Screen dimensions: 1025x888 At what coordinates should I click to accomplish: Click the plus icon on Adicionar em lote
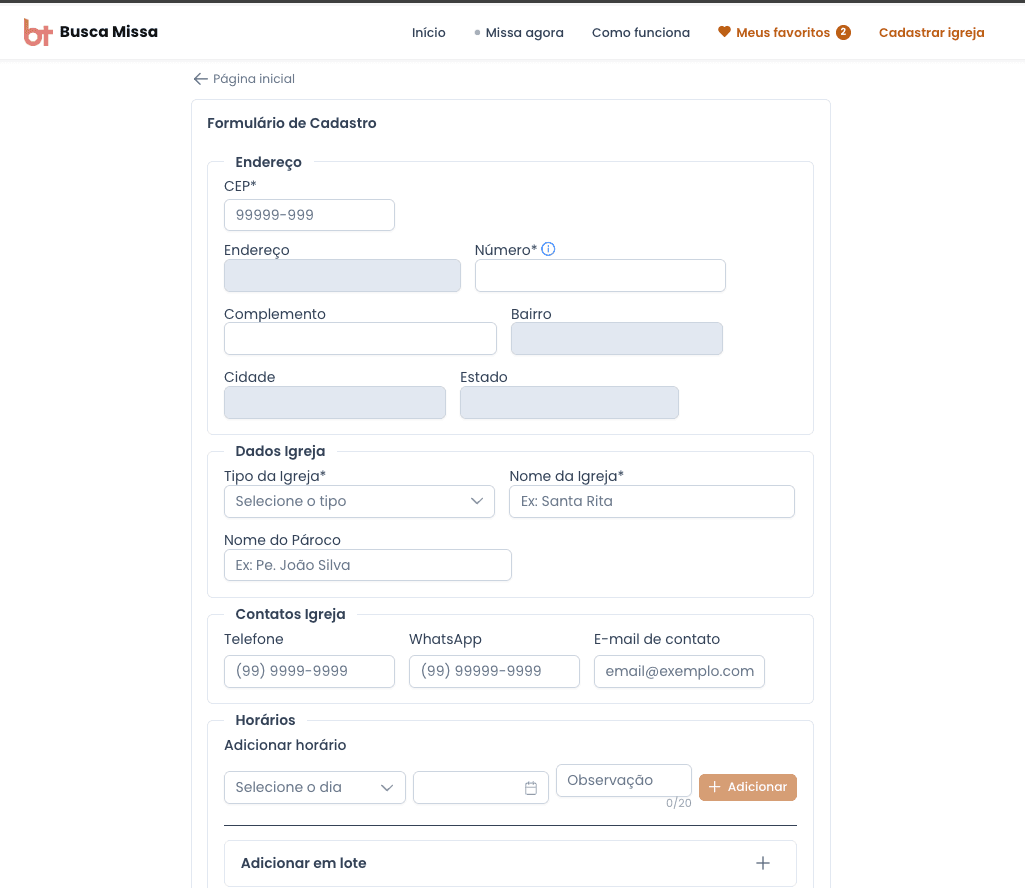[762, 863]
